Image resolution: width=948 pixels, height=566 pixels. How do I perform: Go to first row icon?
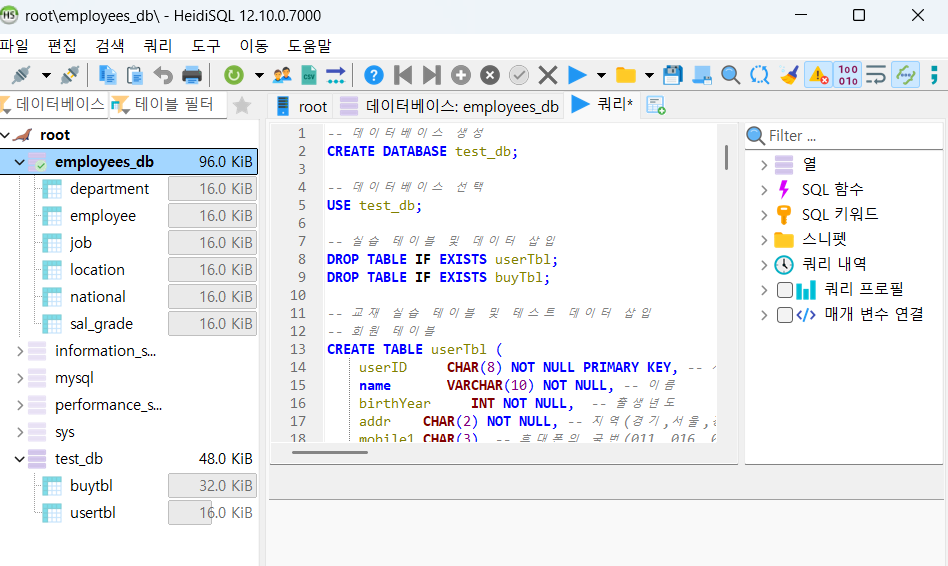pos(403,75)
